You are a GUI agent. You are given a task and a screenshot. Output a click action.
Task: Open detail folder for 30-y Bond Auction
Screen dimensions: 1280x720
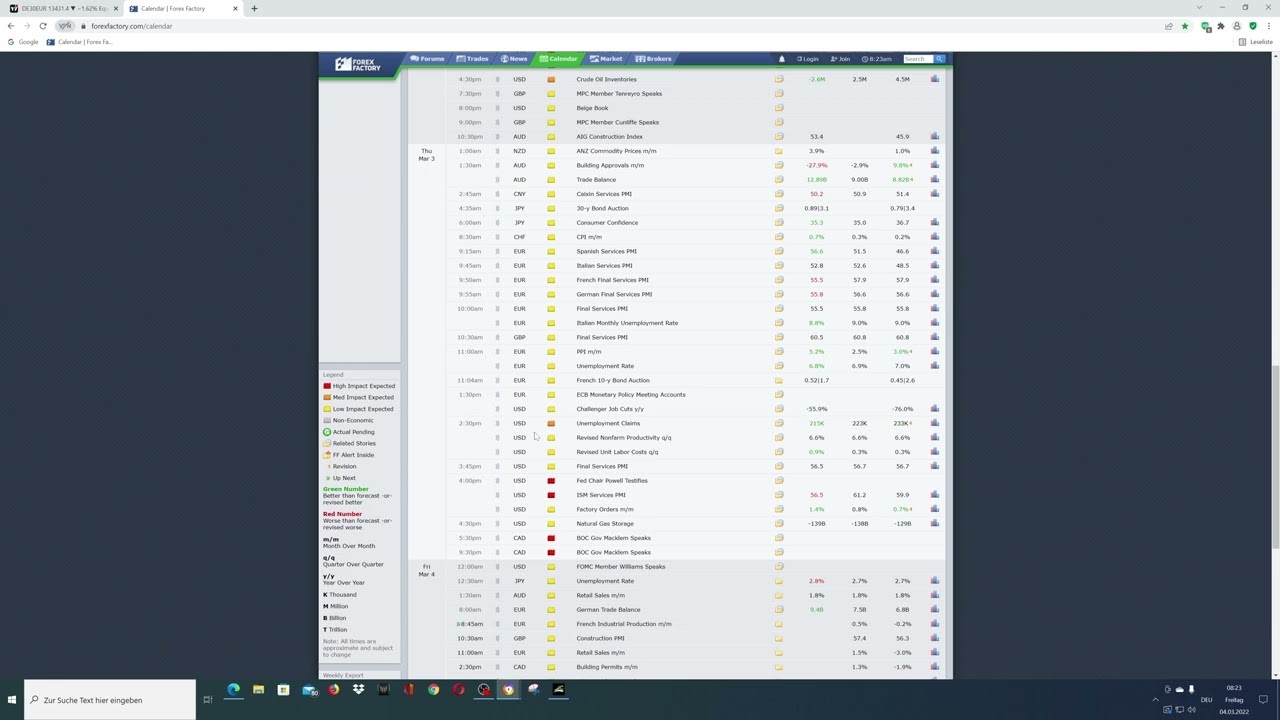point(779,208)
